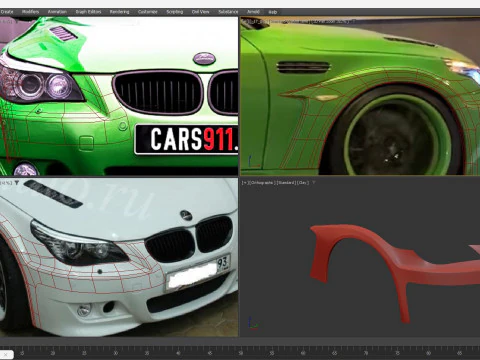Open the Create menu
The height and width of the screenshot is (360, 480).
[7, 12]
